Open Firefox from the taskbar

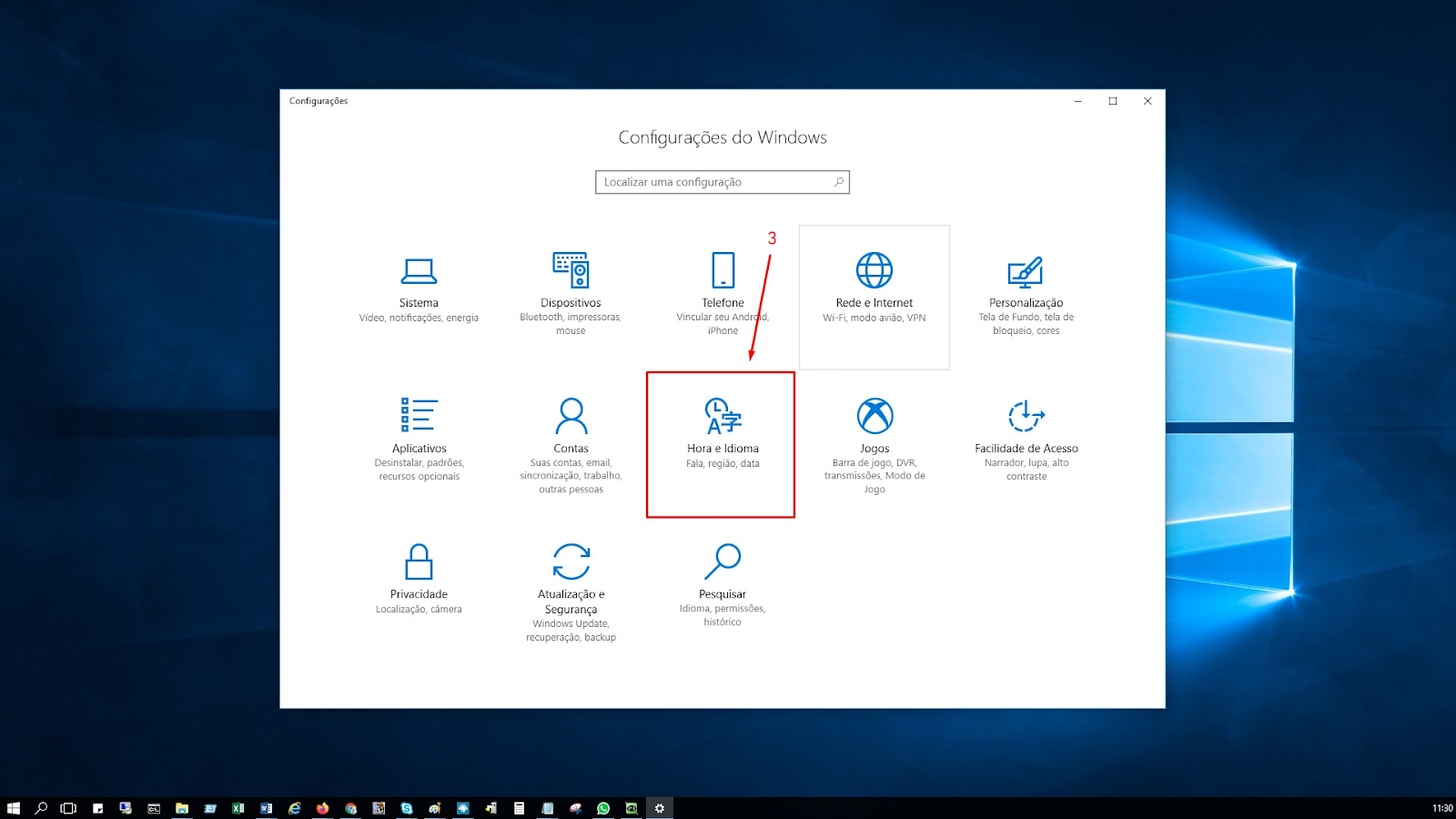[x=322, y=808]
